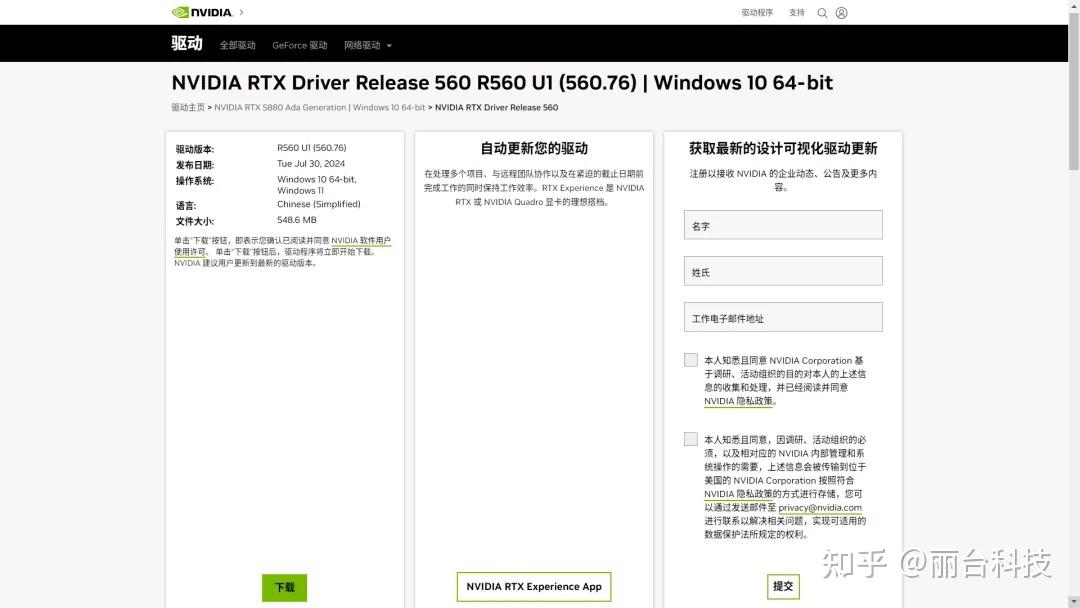This screenshot has width=1080, height=608.
Task: Click release date Tue Jul 30, 2024
Action: (311, 164)
